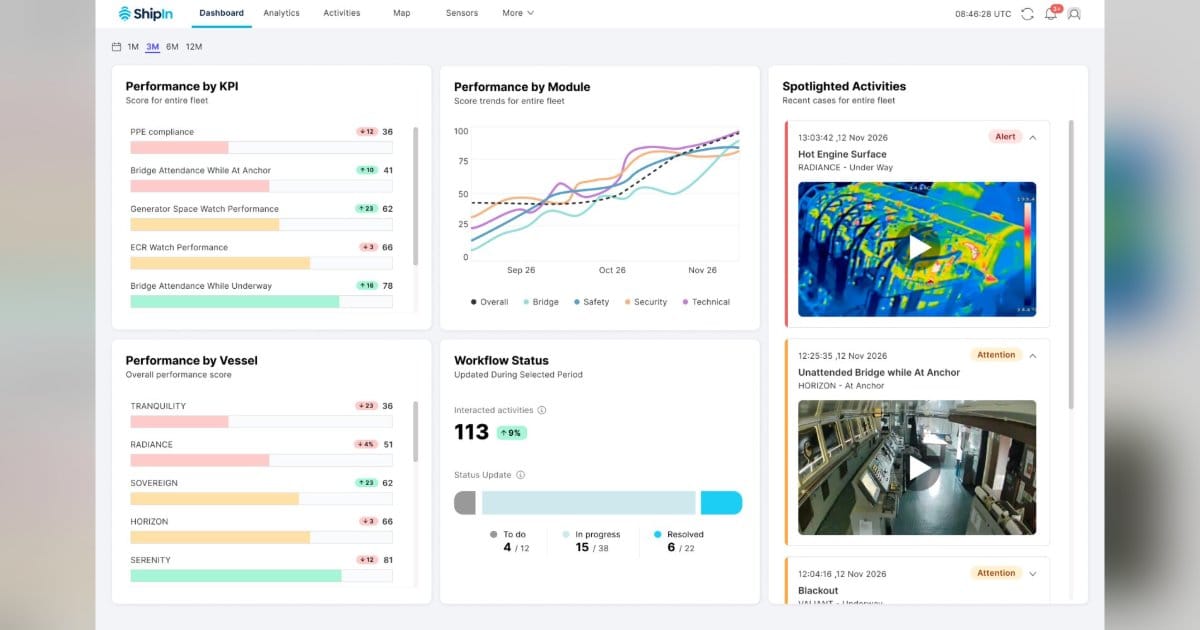Click the SERENITY vessel score bar
Viewport: 1200px width, 630px height.
(261, 575)
